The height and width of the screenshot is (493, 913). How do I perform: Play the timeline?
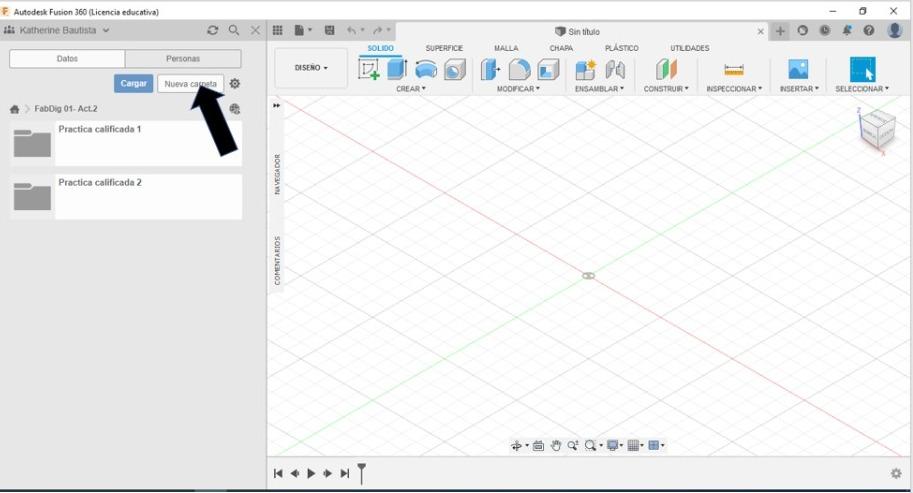(x=311, y=474)
